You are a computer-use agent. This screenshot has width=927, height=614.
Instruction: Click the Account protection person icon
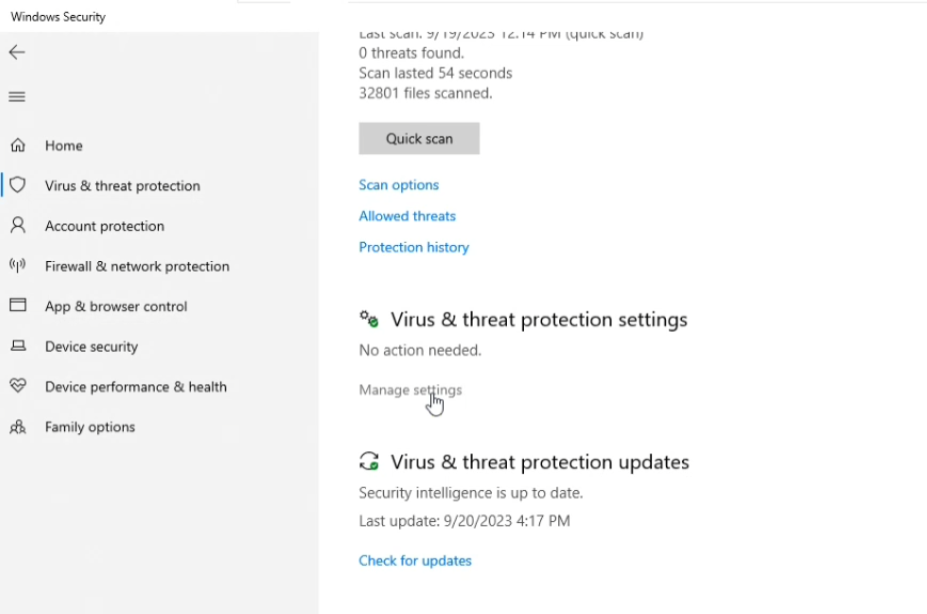pyautogui.click(x=18, y=225)
